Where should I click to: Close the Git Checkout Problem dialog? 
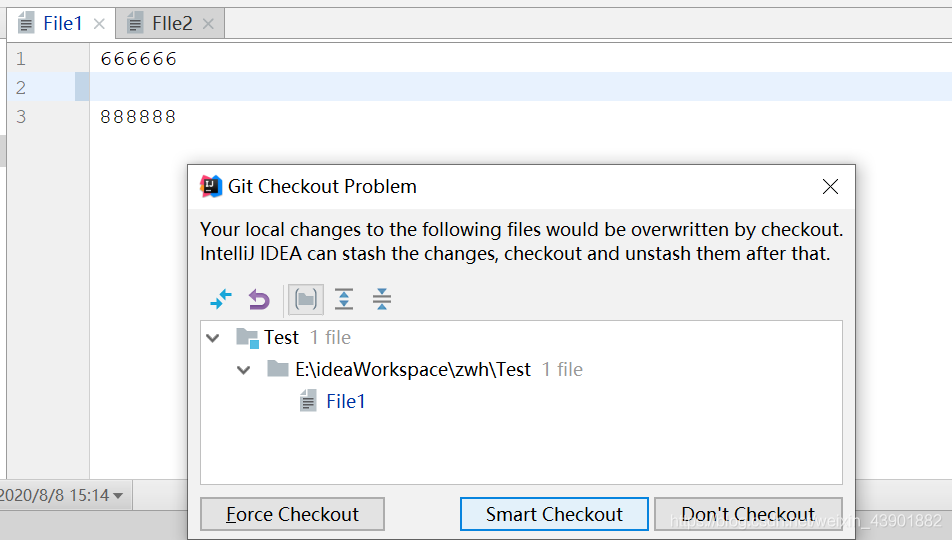click(x=829, y=187)
